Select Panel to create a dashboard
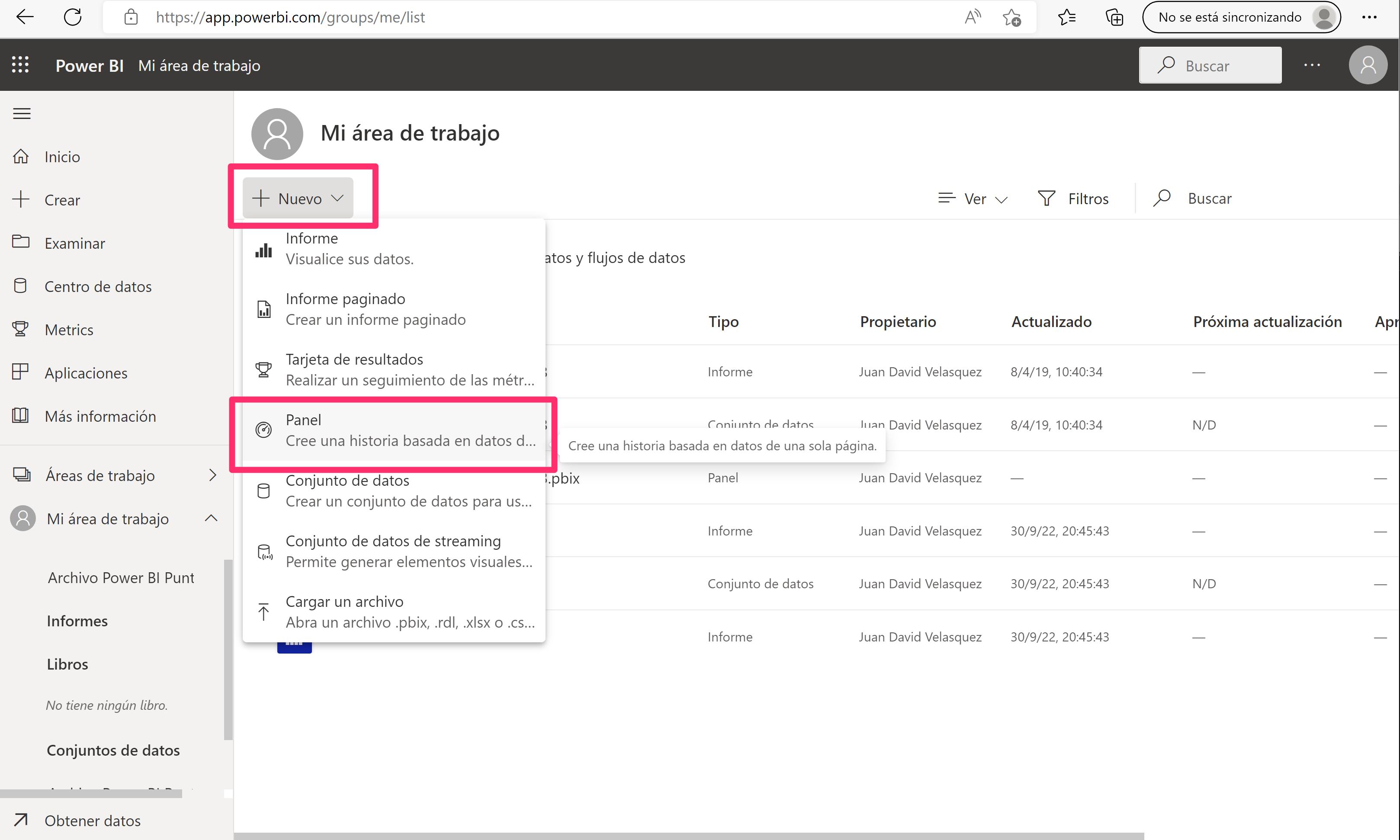The height and width of the screenshot is (840, 1400). pyautogui.click(x=394, y=430)
